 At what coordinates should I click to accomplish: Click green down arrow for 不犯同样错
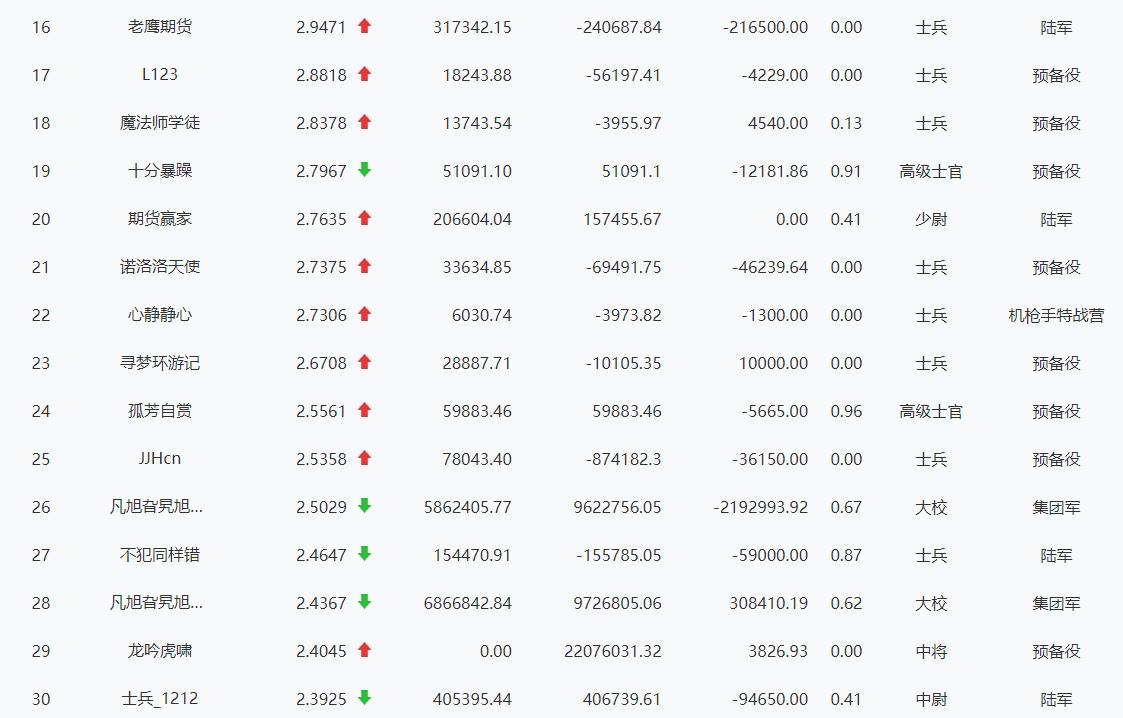(364, 555)
